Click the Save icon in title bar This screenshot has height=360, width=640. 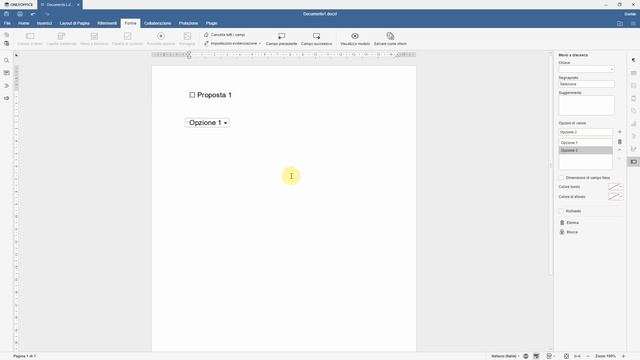click(x=7, y=14)
